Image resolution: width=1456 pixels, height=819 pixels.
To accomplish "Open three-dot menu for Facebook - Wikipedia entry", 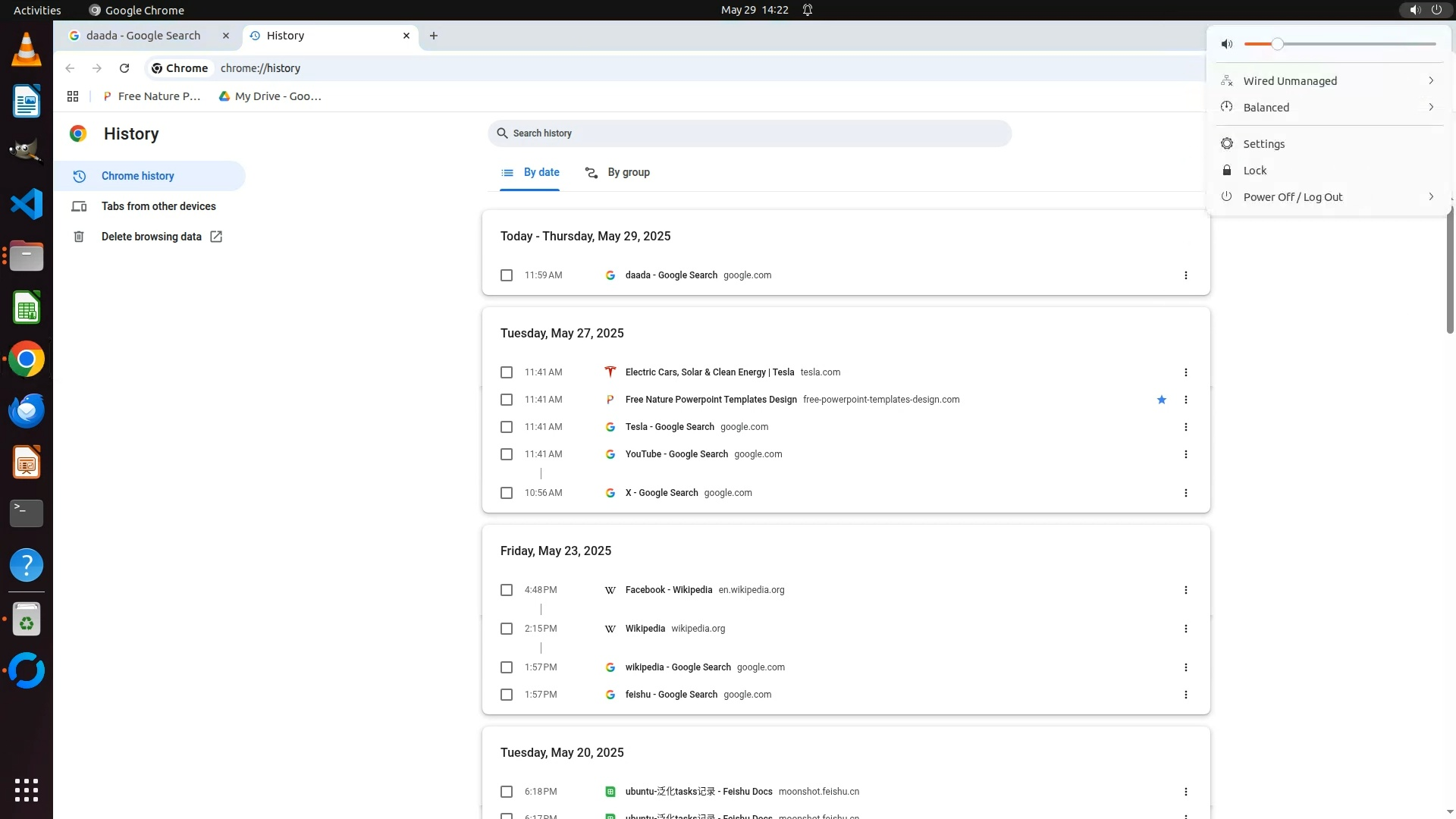I will [x=1185, y=590].
